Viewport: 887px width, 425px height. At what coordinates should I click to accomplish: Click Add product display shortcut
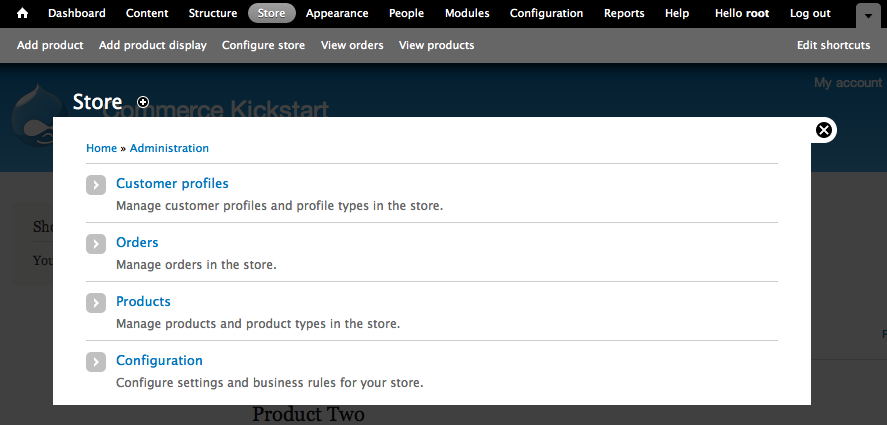(x=153, y=45)
